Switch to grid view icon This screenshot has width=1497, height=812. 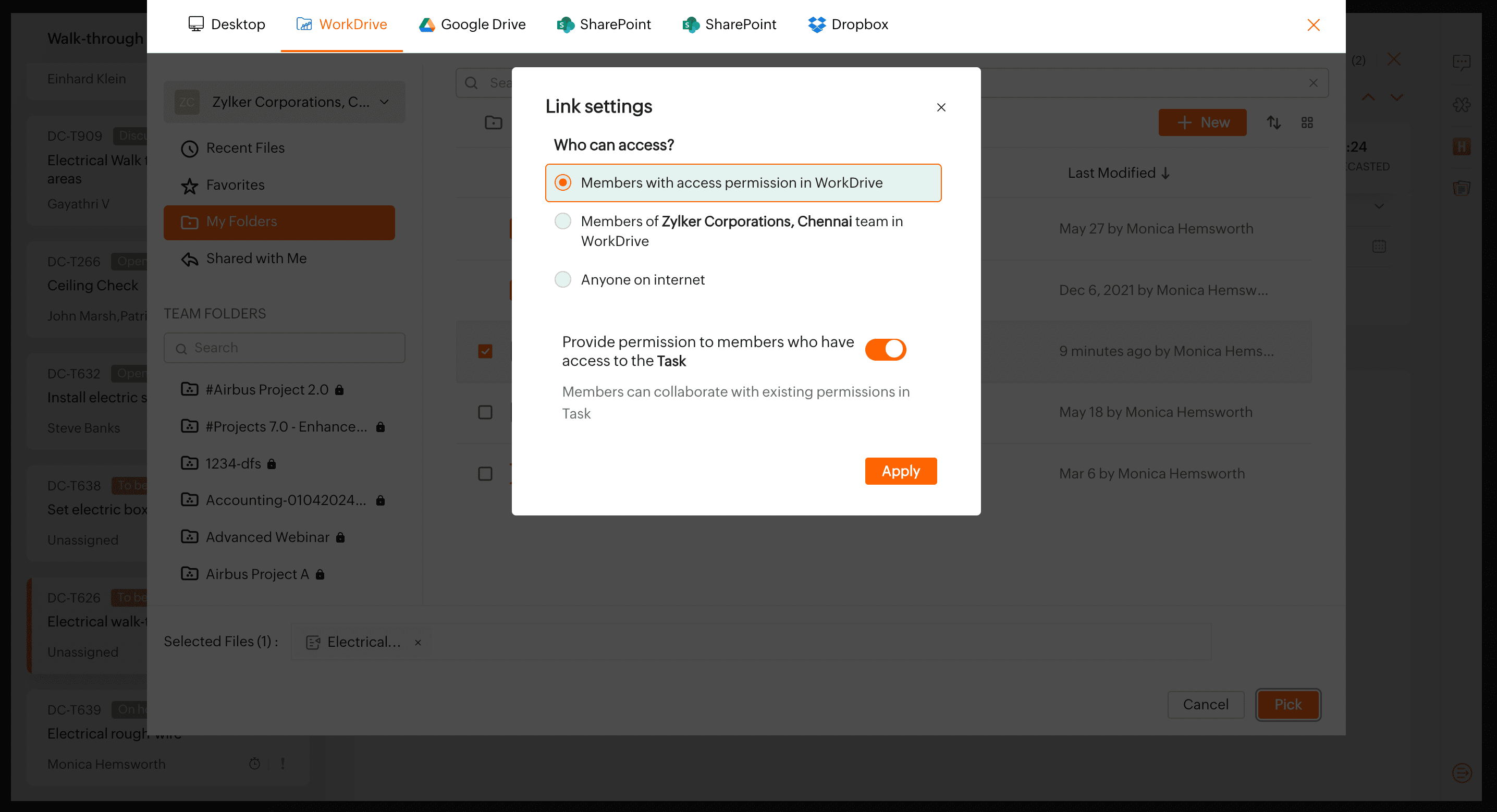pyautogui.click(x=1307, y=122)
